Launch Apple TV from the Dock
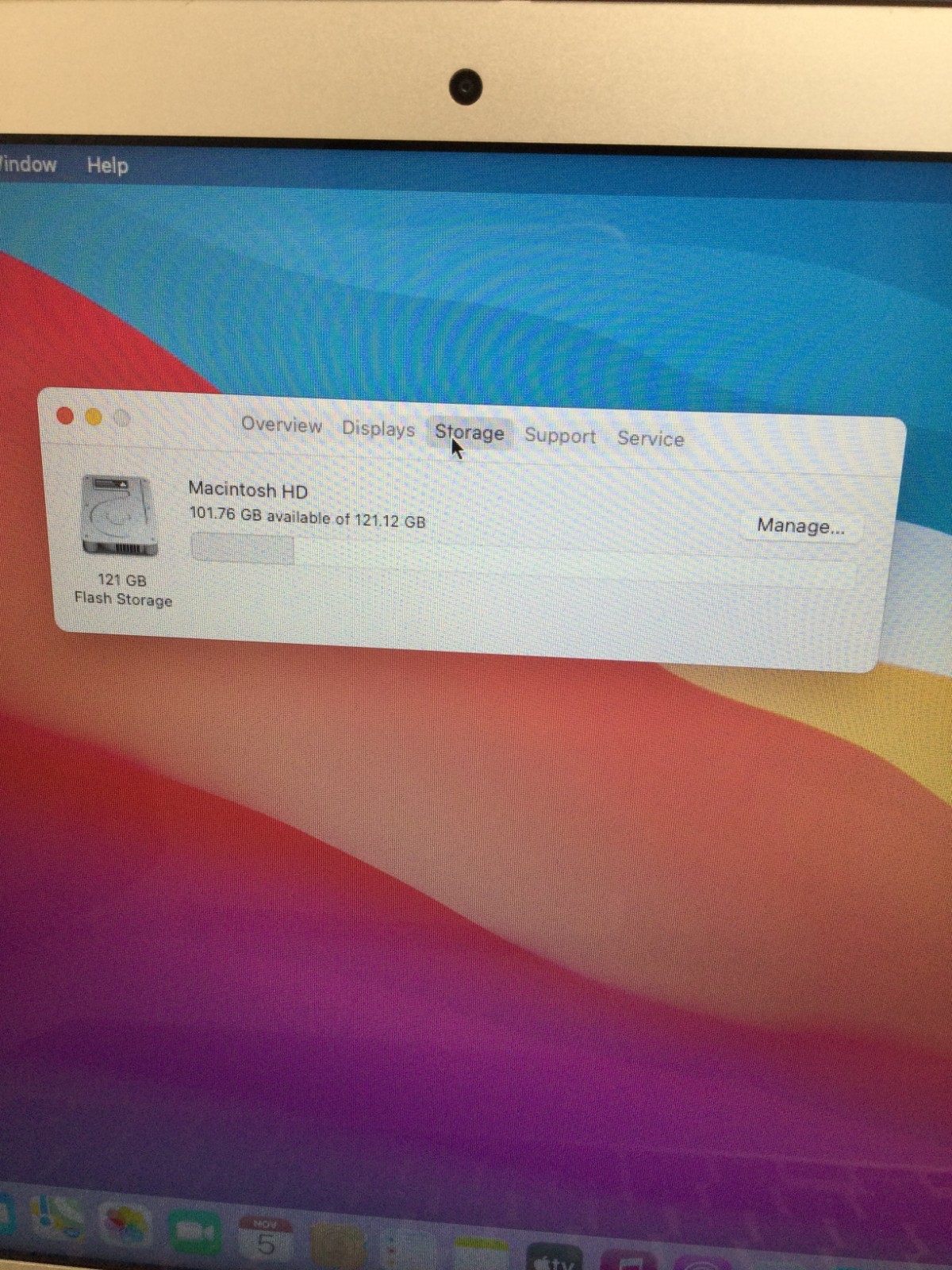Image resolution: width=952 pixels, height=1270 pixels. click(554, 1257)
